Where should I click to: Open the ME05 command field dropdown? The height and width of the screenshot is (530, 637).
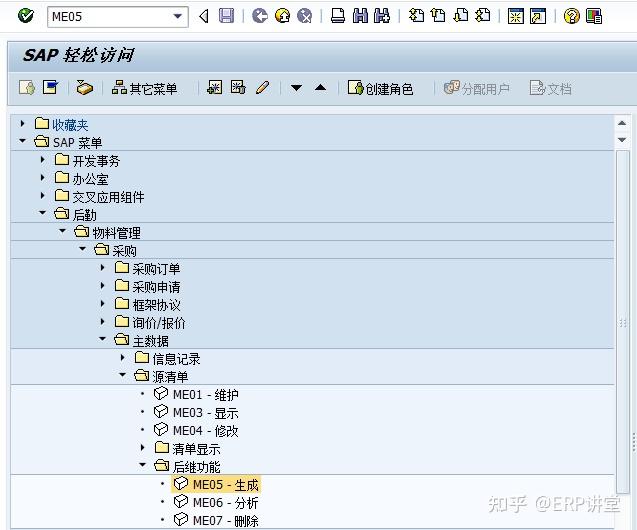coord(178,17)
